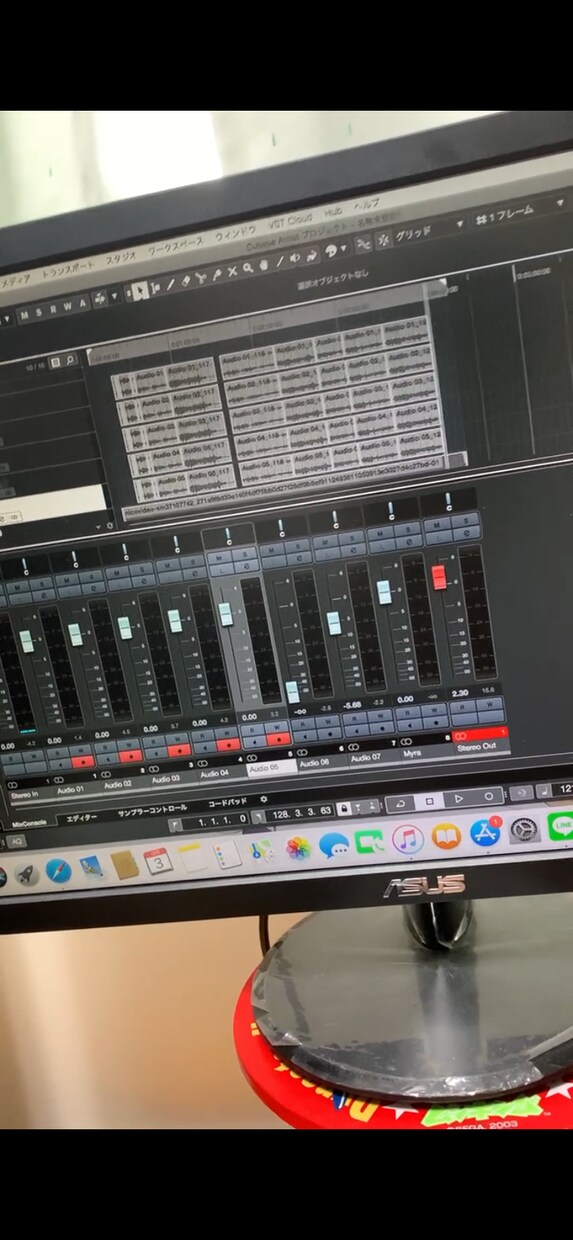This screenshot has height=1240, width=573.
Task: Click right locator position field 128.3.3.63
Action: pos(301,812)
